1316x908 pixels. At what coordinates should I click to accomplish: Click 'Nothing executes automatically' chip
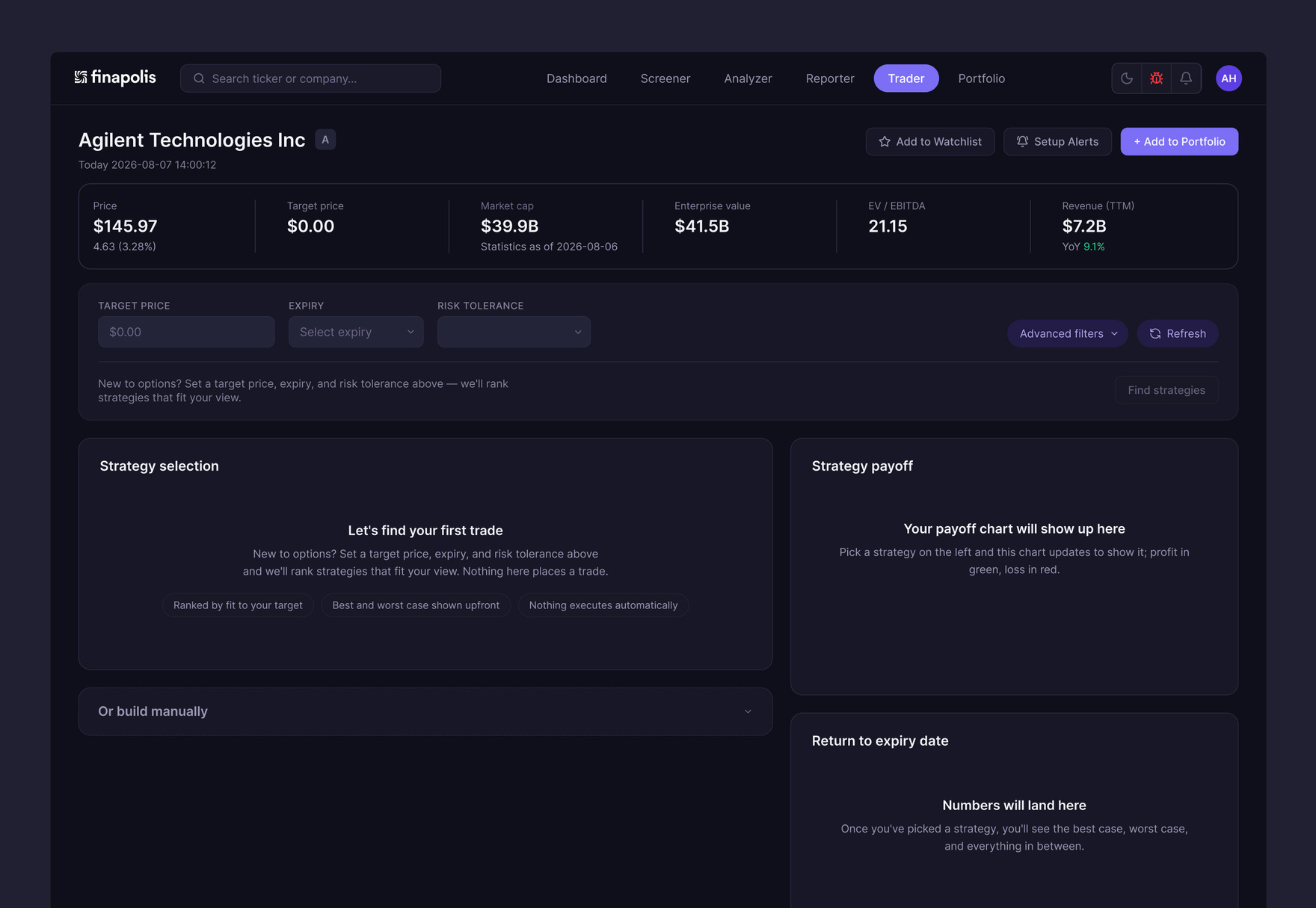[x=603, y=605]
